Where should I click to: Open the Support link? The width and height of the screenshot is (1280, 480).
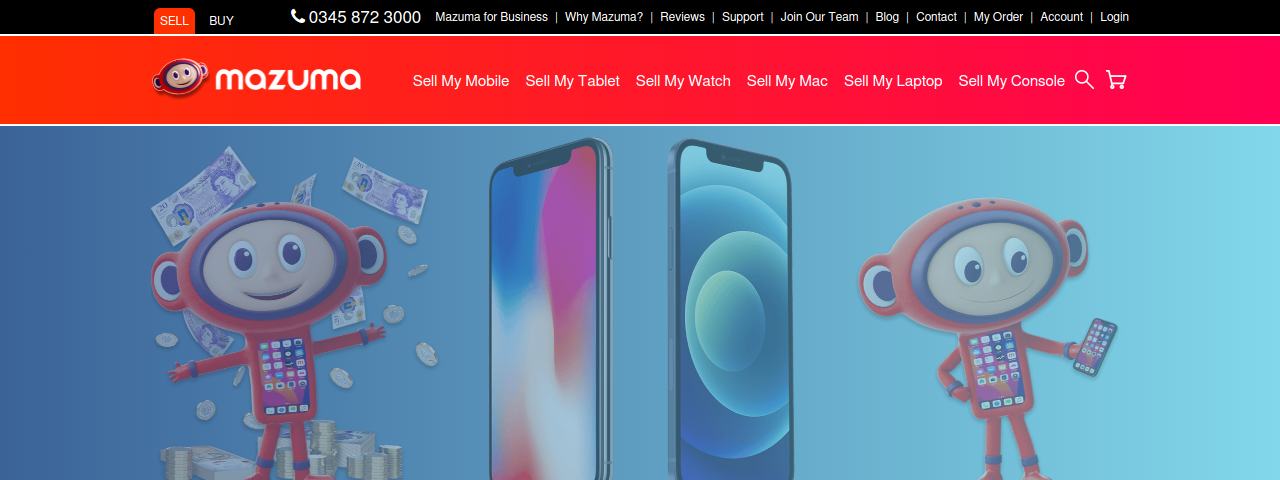pyautogui.click(x=742, y=17)
